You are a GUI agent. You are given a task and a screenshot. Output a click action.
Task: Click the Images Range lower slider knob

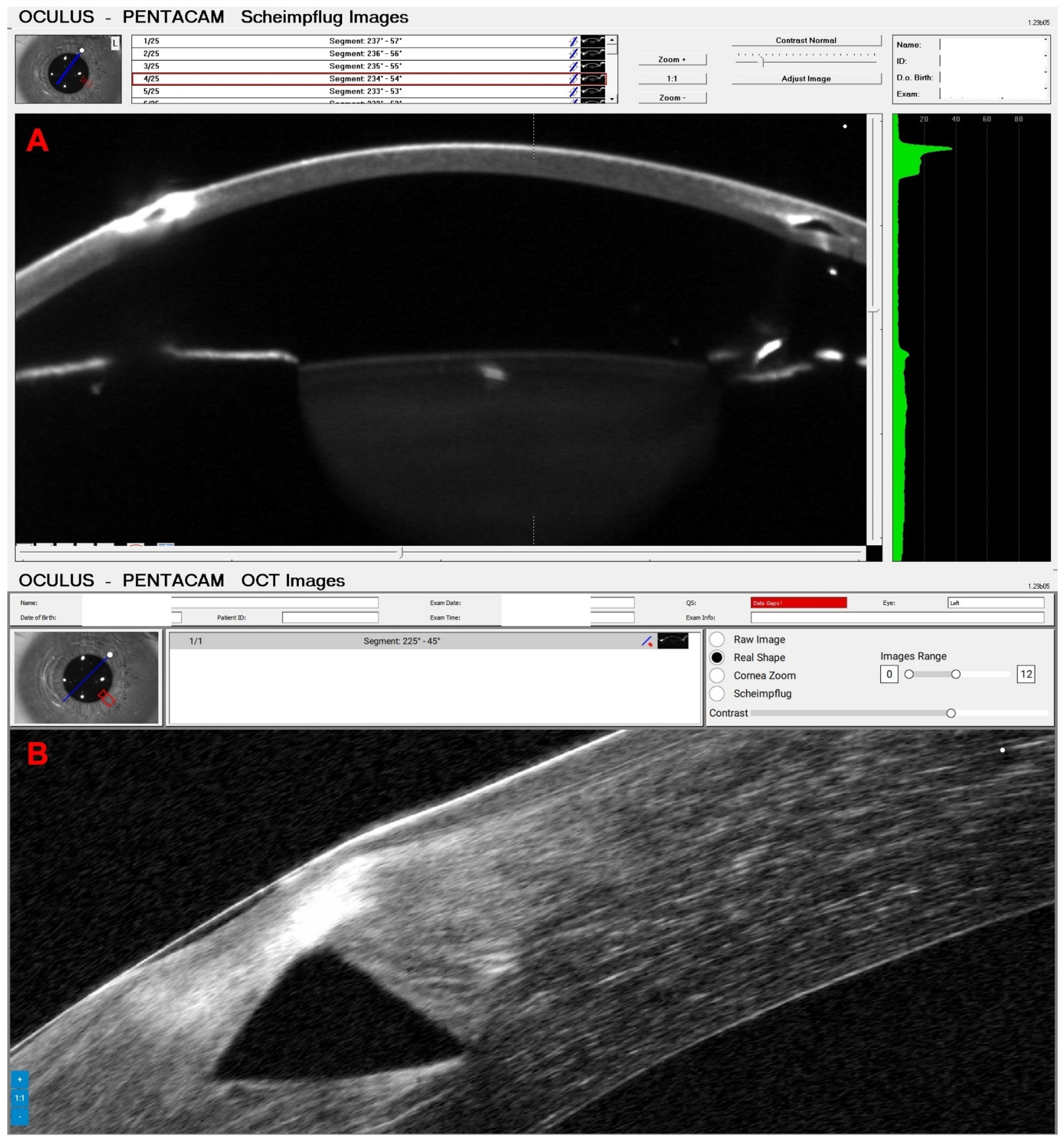909,674
